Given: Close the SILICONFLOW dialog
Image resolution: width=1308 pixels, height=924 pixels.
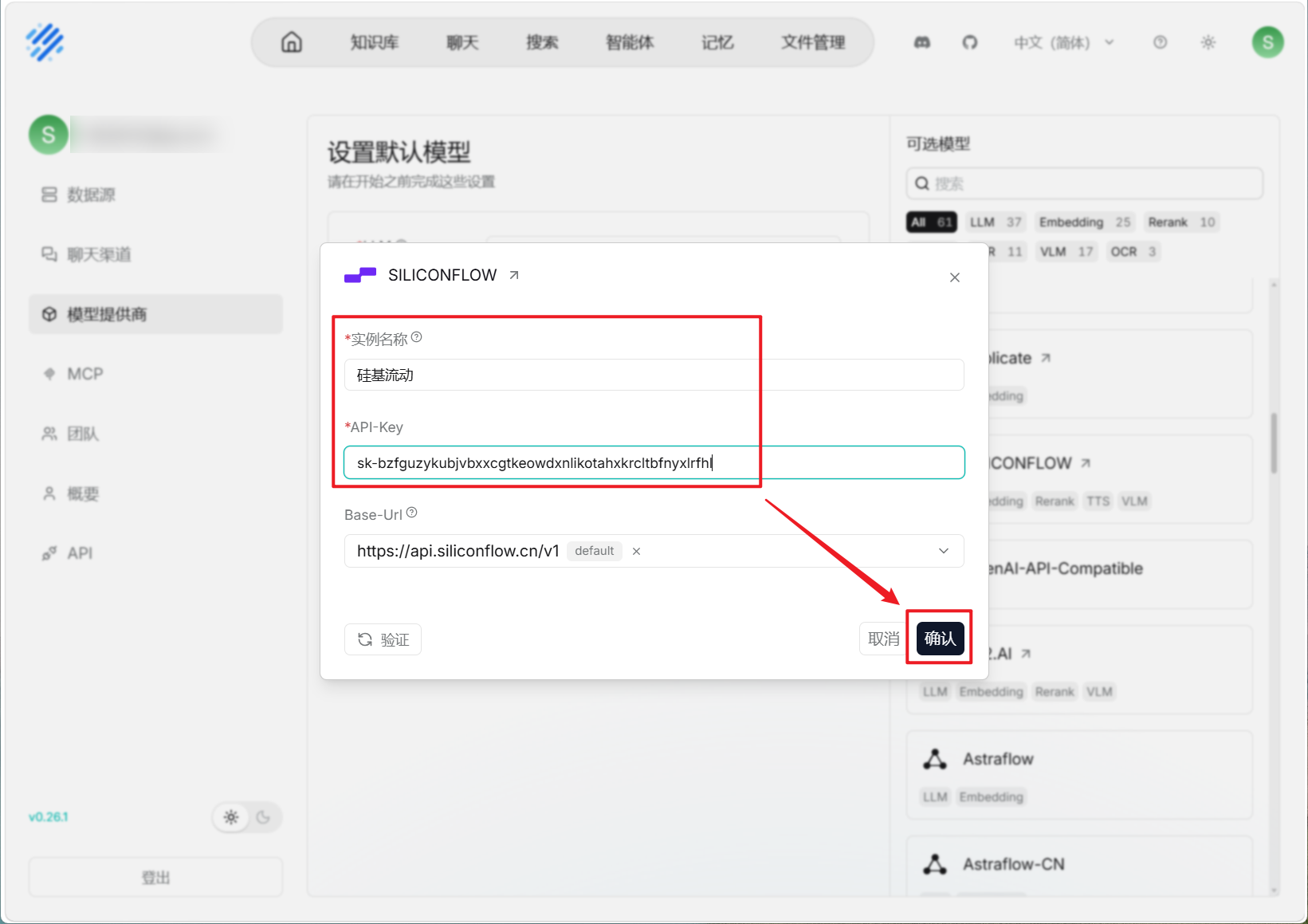Looking at the screenshot, I should tap(955, 277).
